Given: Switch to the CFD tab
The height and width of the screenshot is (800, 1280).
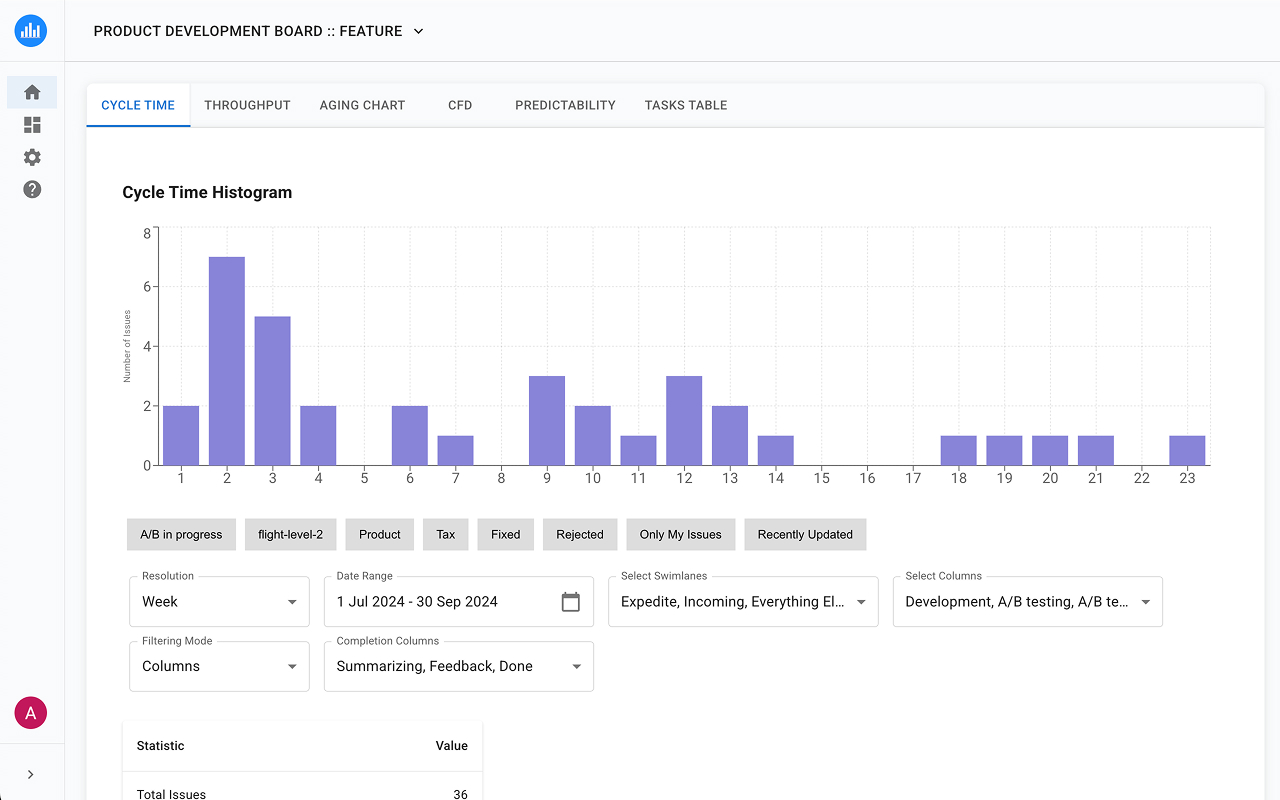Looking at the screenshot, I should pos(460,105).
